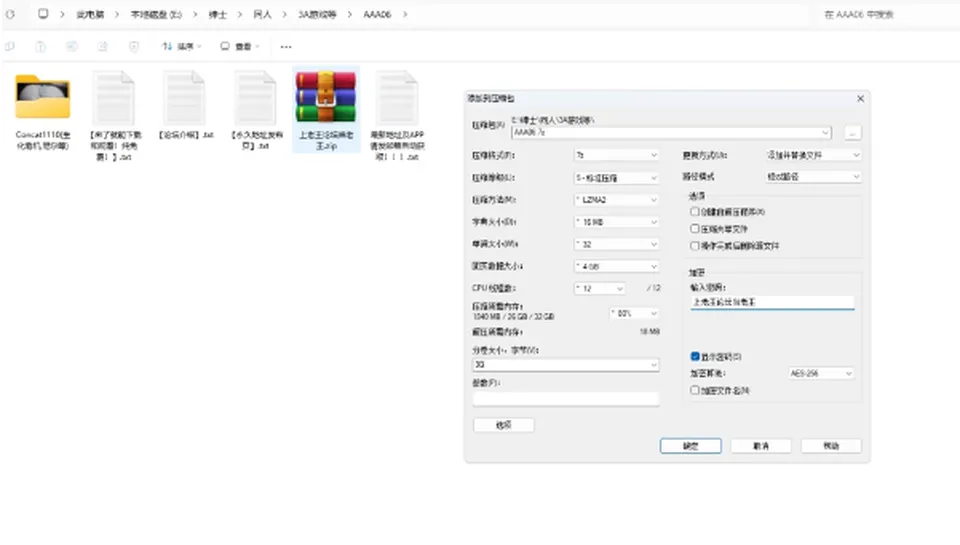Select the 【永久地址发布页】.txt file icon
Viewport: 960px width, 545px height.
coord(255,97)
